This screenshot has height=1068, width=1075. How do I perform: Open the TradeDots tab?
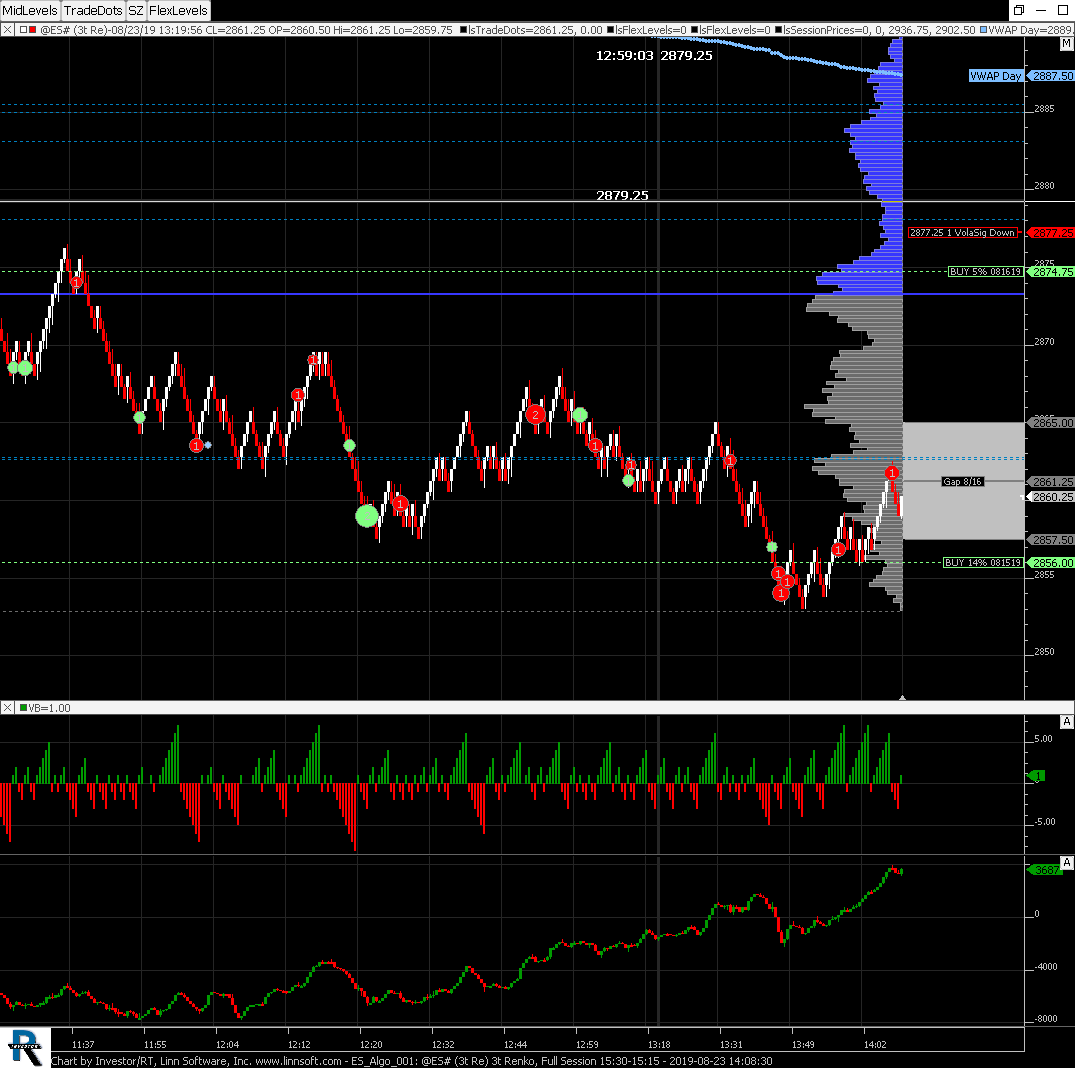click(x=93, y=10)
